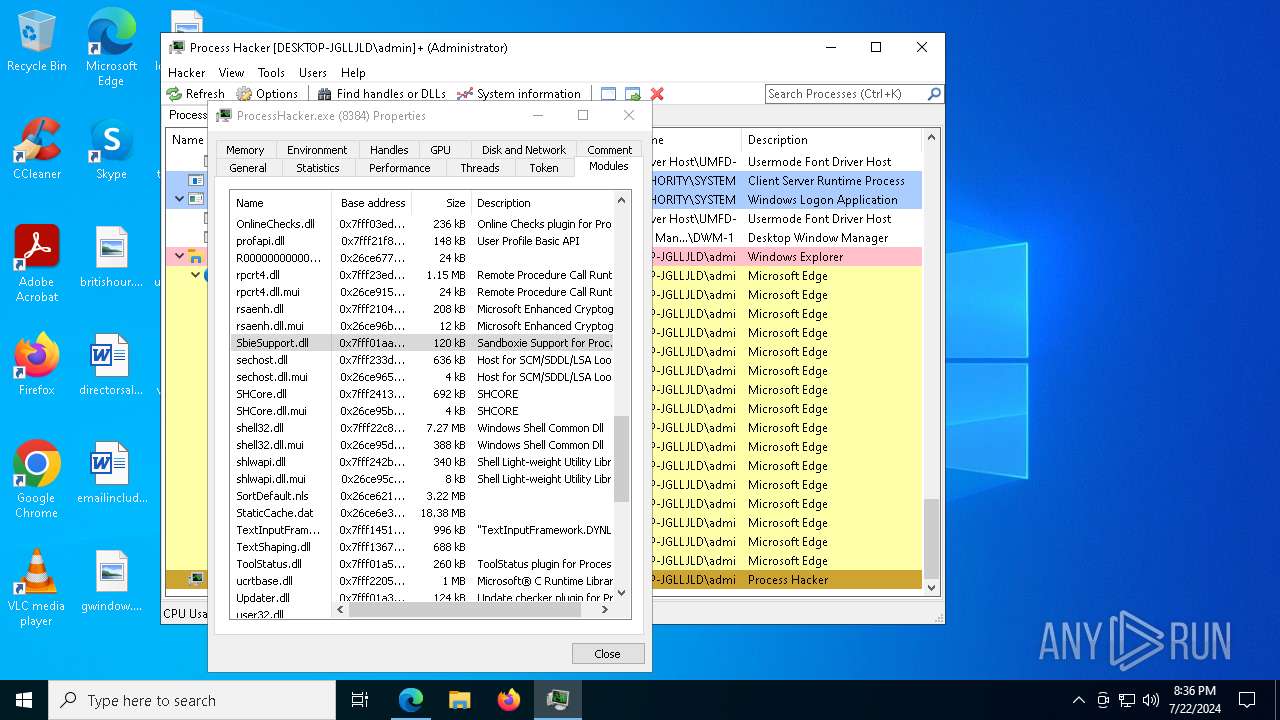The height and width of the screenshot is (720, 1280).
Task: Sort modules by Description column header
Action: pyautogui.click(x=541, y=203)
